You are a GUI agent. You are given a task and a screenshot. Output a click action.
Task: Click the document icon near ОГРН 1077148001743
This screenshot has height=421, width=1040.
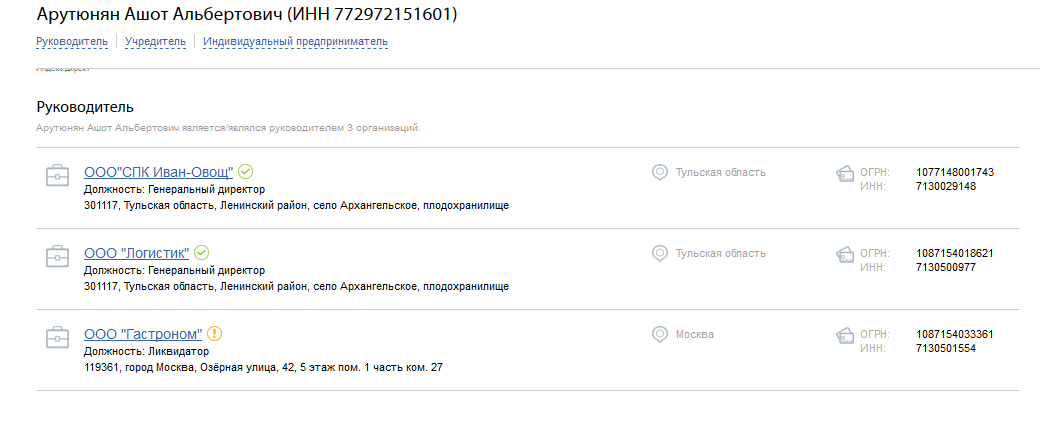pos(844,174)
